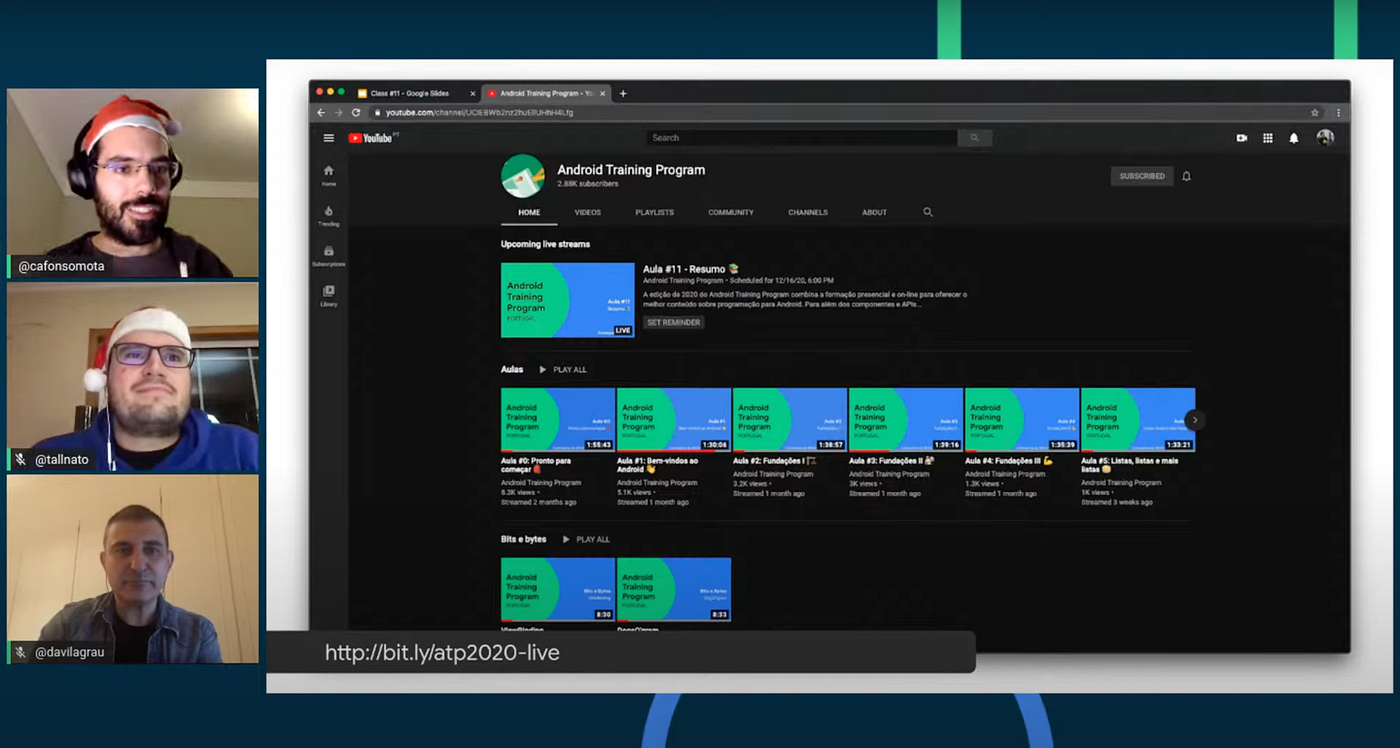Select the HOME channel tab
This screenshot has height=748, width=1400.
click(x=529, y=212)
